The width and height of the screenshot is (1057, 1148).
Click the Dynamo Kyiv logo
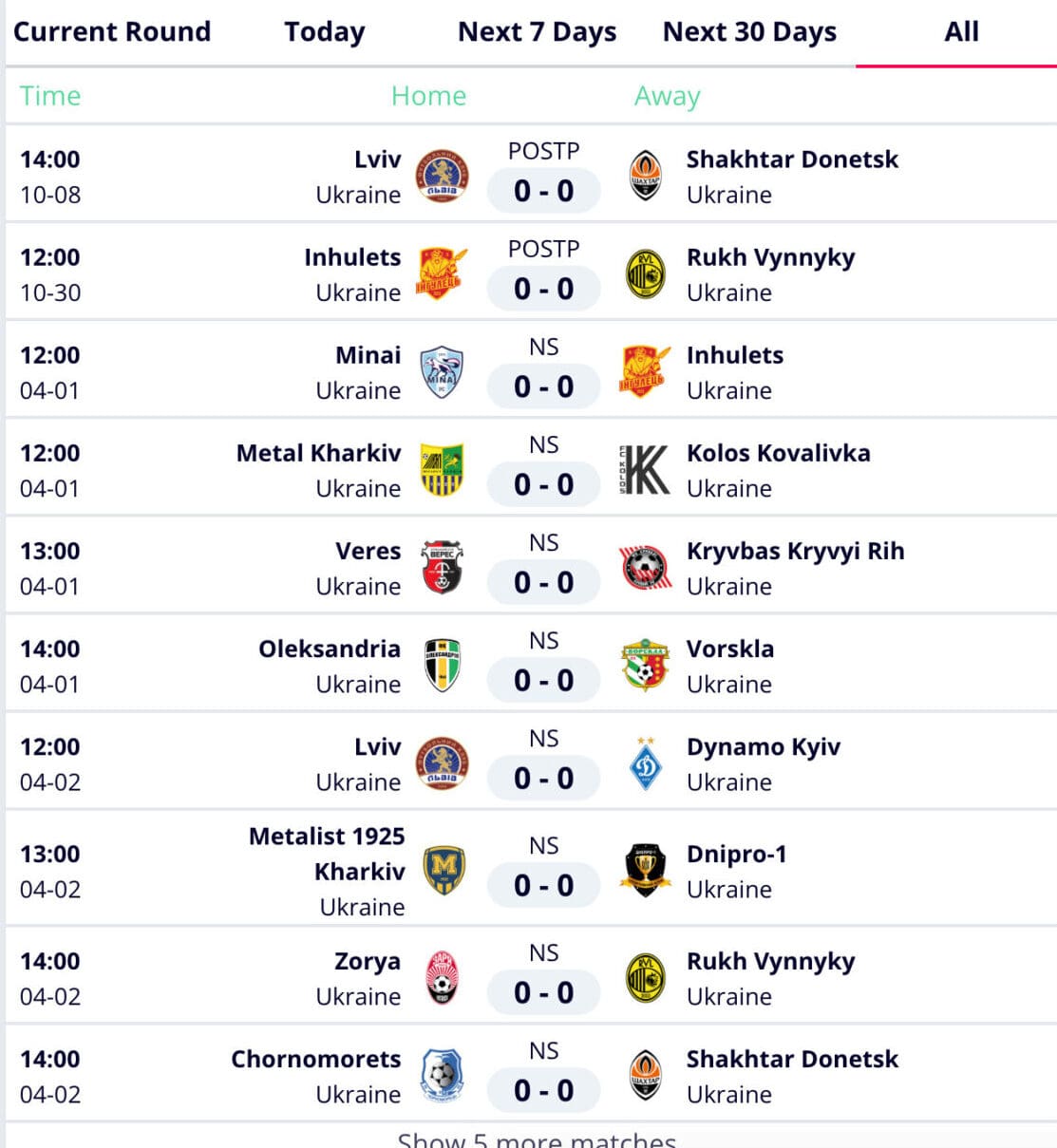click(645, 763)
